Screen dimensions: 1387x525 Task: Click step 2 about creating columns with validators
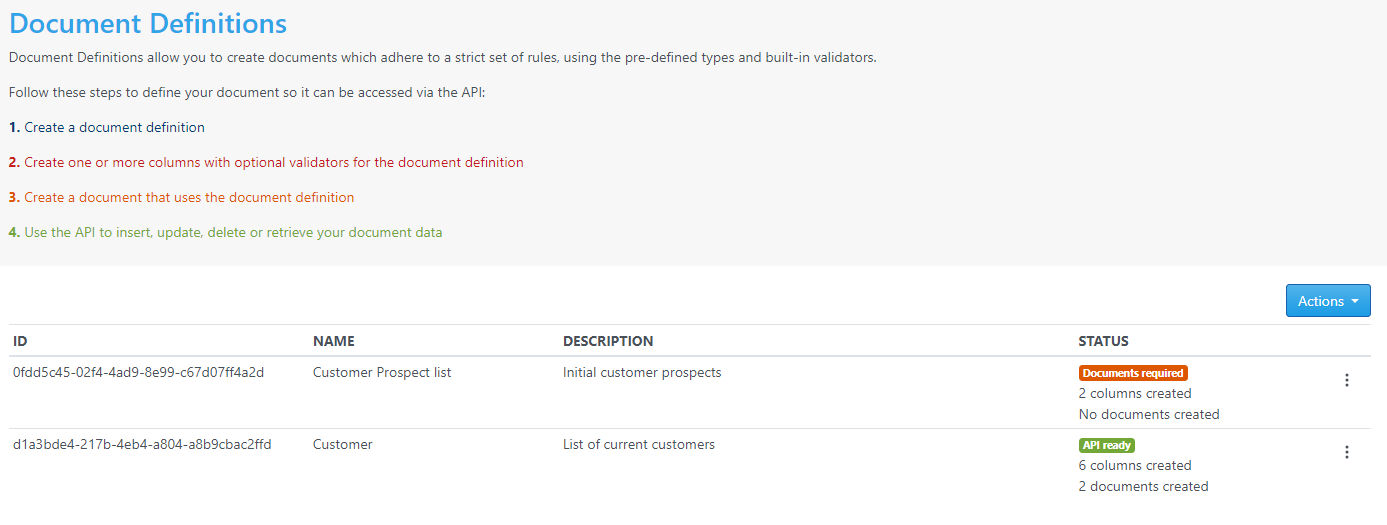coord(266,162)
